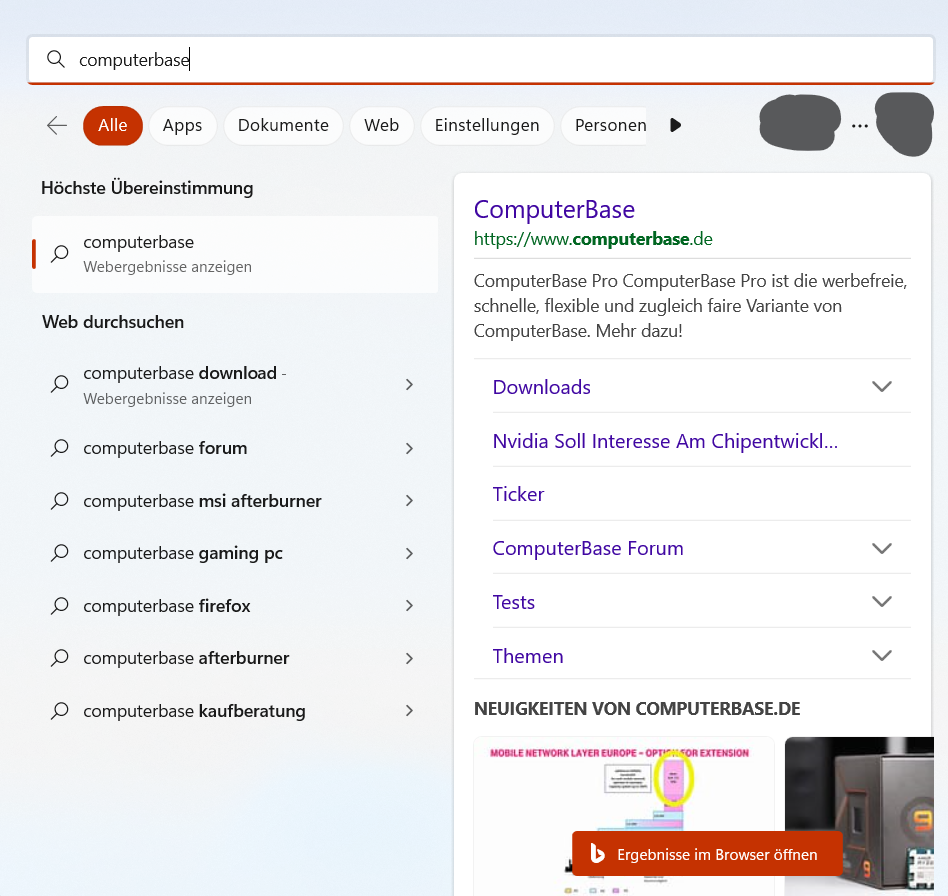Viewport: 948px width, 896px height.
Task: Expand the computerbase forum suggestion arrow
Action: pyautogui.click(x=409, y=449)
